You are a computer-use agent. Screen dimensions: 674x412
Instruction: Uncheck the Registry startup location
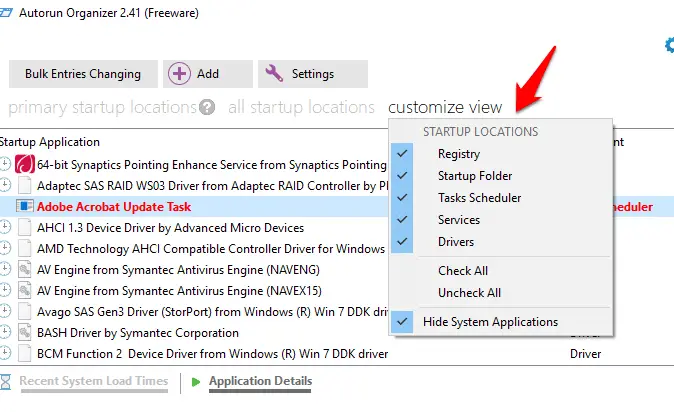pyautogui.click(x=459, y=154)
